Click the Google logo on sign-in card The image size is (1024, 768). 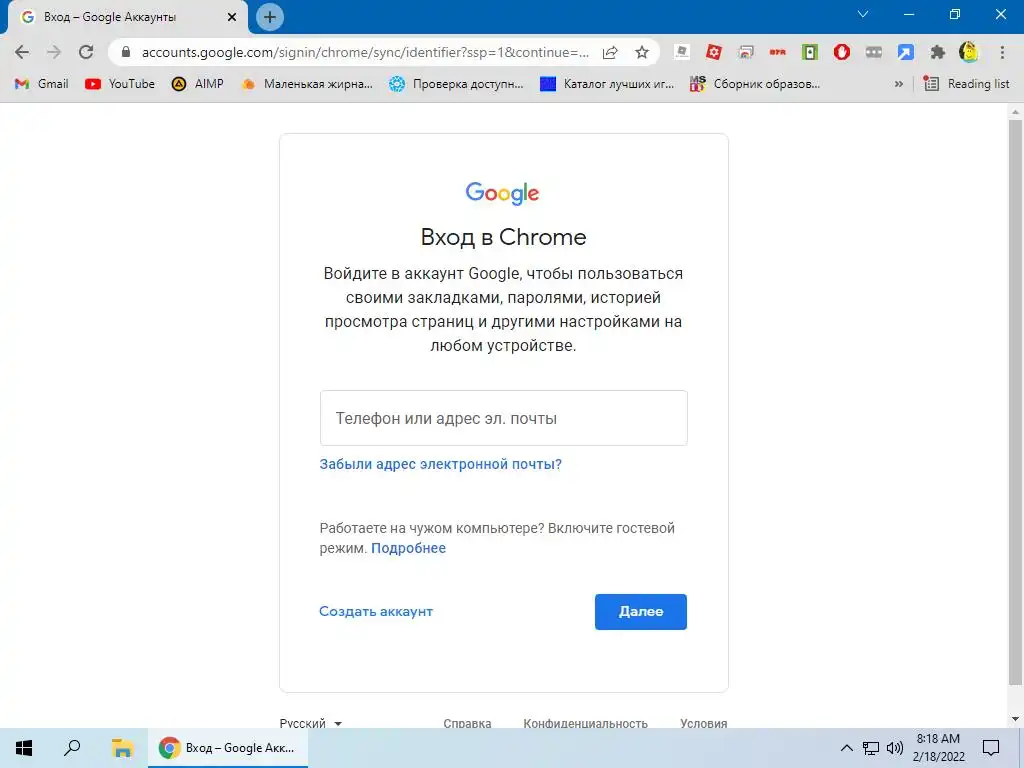(502, 193)
